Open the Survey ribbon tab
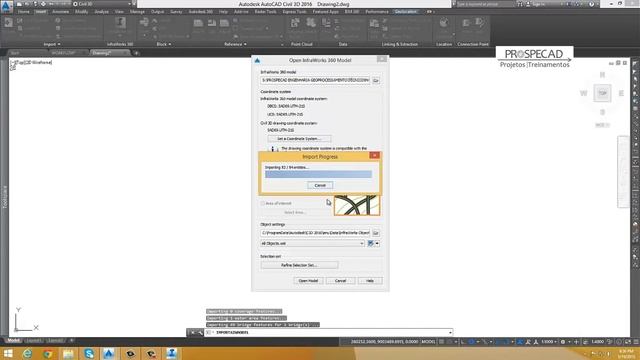Screen dimensions: 640x360 [176, 12]
